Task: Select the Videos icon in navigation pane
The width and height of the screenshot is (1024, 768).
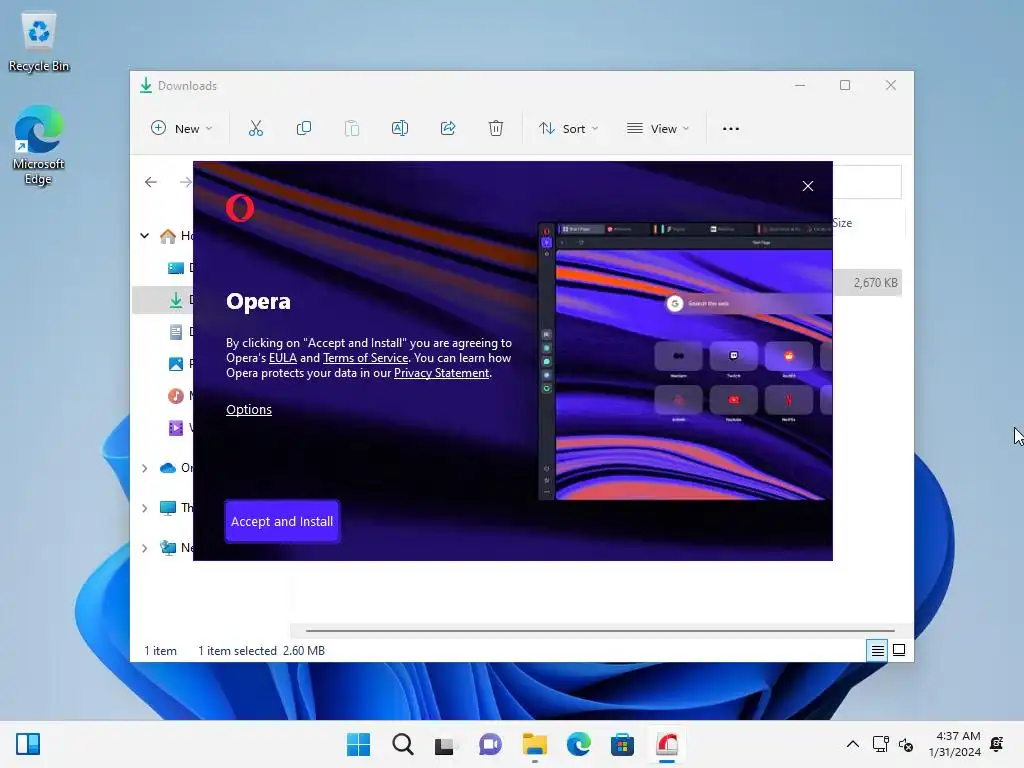Action: pos(176,428)
